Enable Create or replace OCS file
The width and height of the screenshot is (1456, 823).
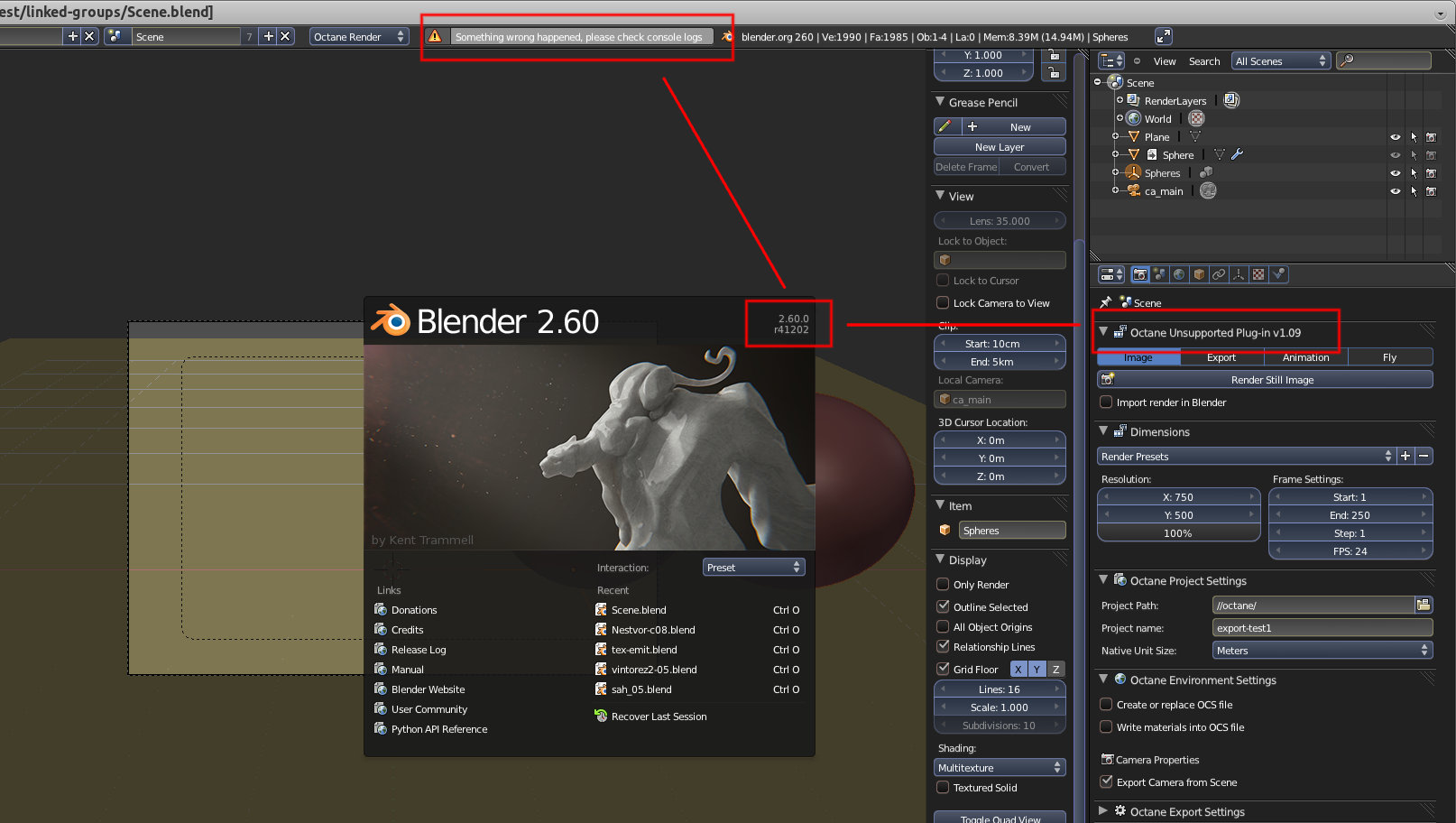1106,704
